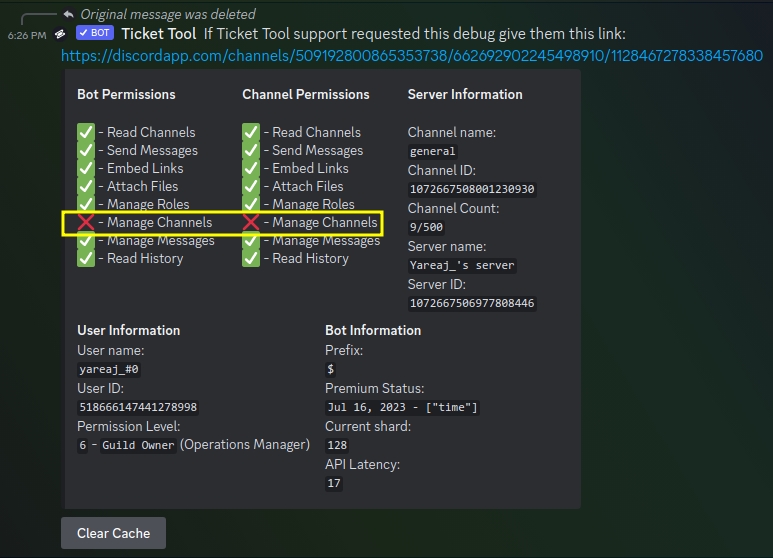Viewport: 773px width, 558px height.
Task: Click the bot avatar icon beside timestamp
Action: pos(60,34)
